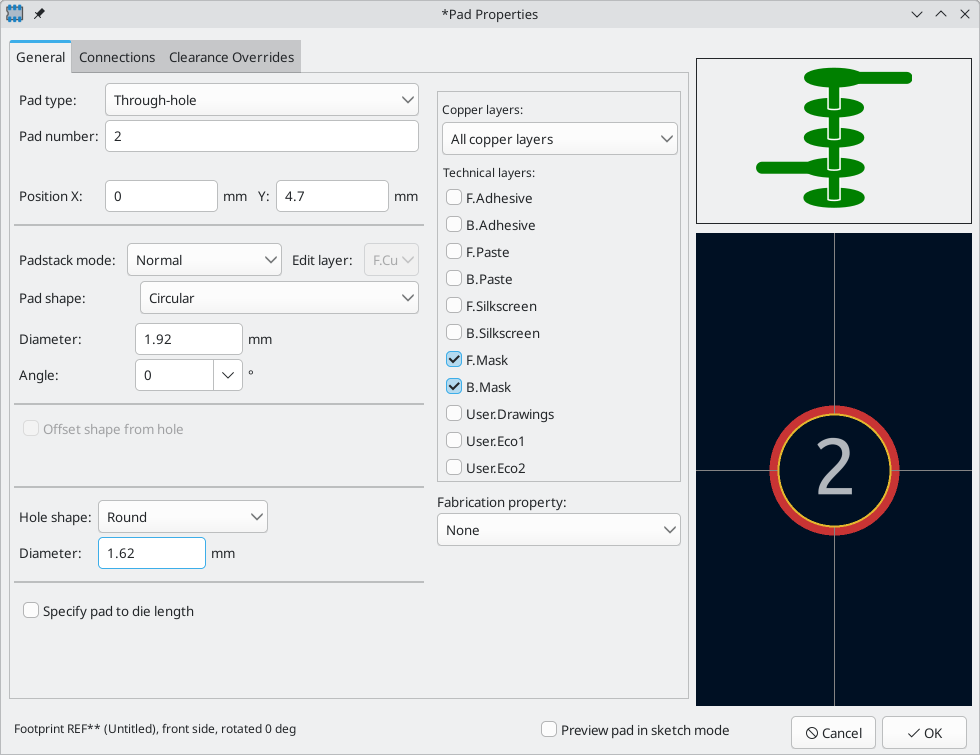Enable the F.Paste technical layer
Viewport: 980px width, 755px height.
(454, 252)
